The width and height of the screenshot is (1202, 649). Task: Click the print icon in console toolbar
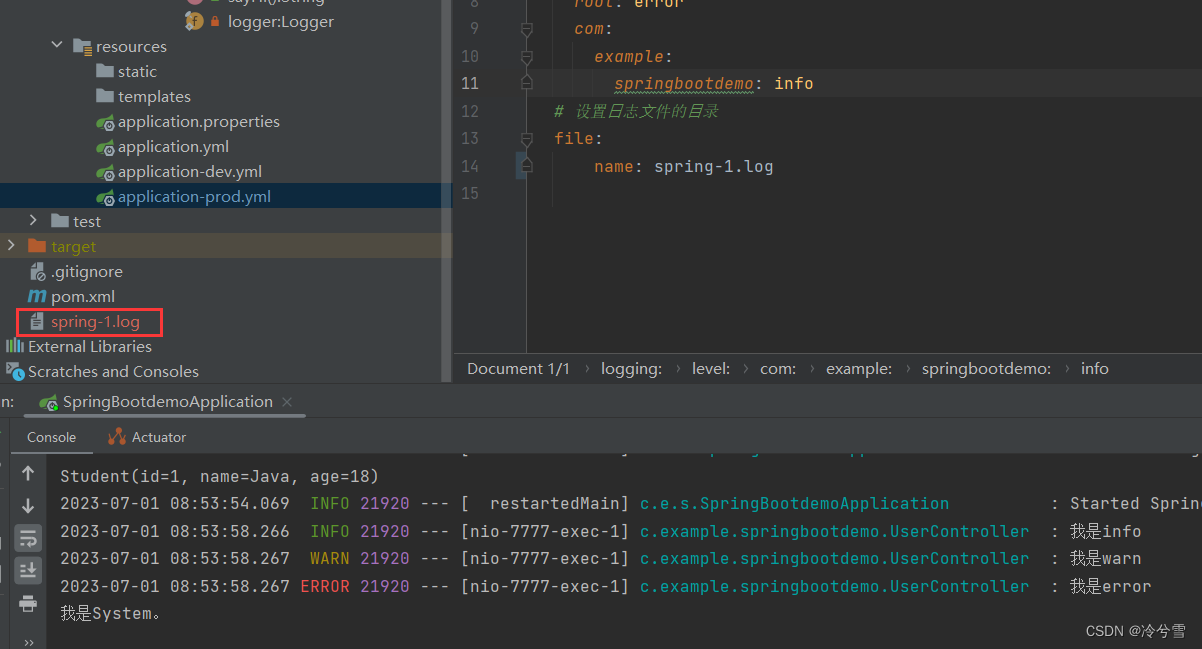(x=28, y=603)
